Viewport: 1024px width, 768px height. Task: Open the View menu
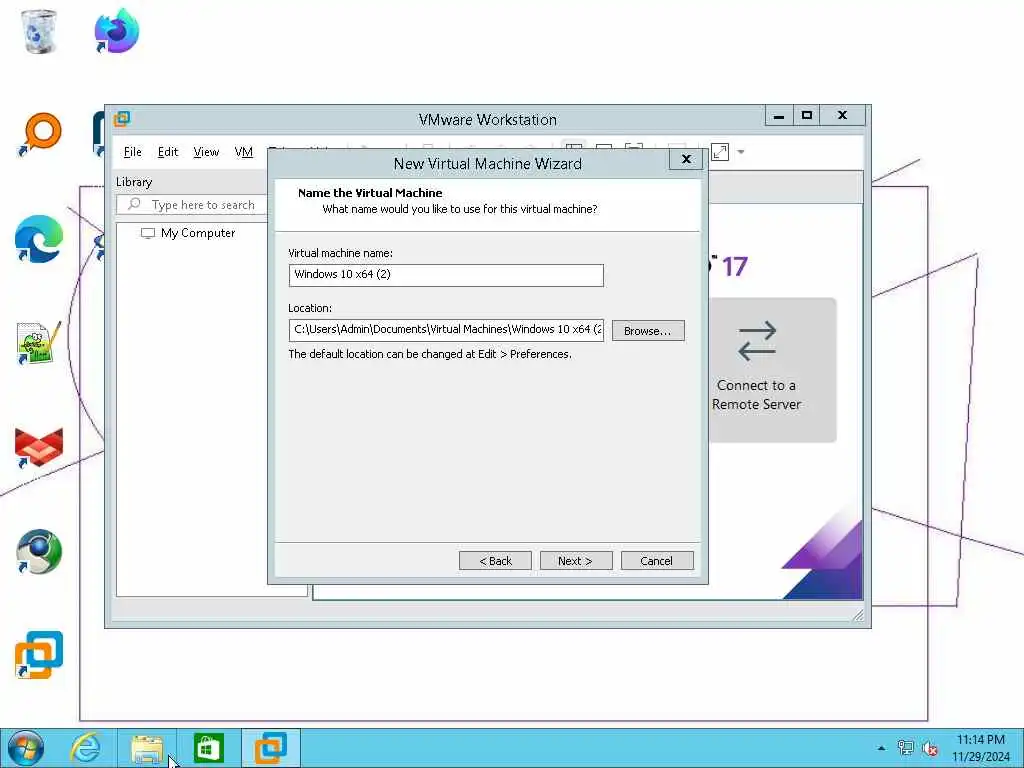pos(206,152)
